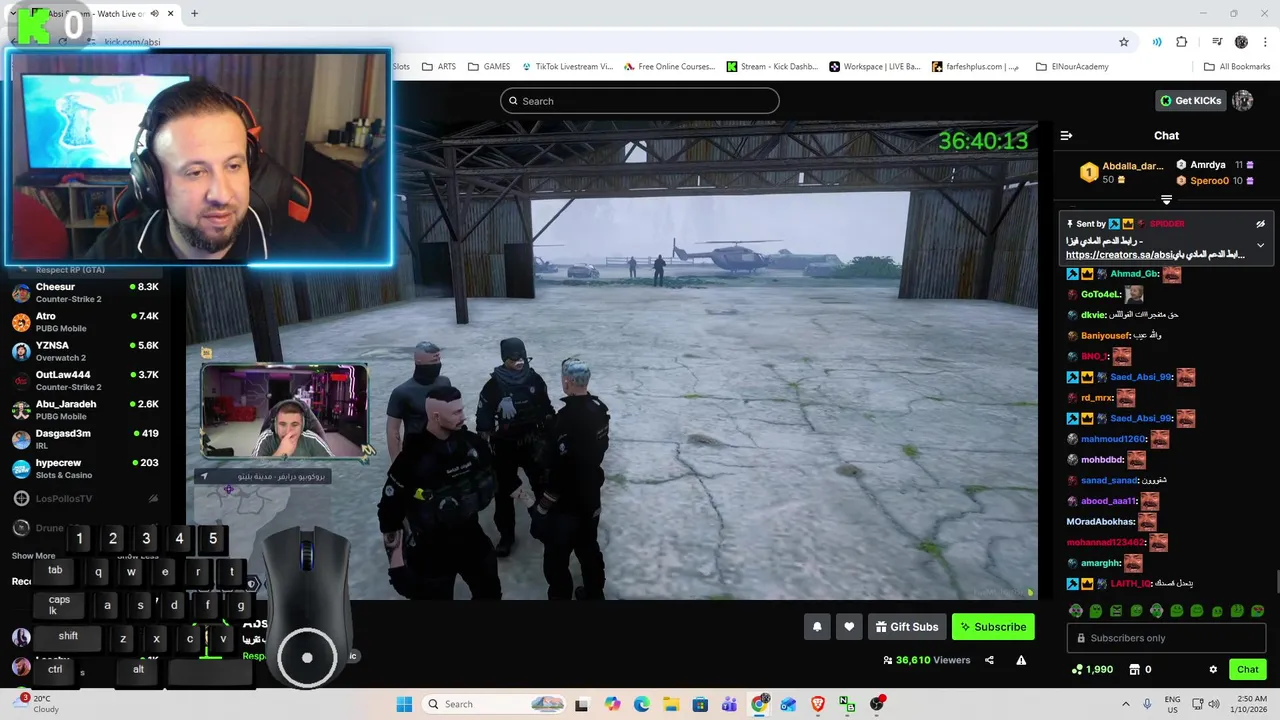This screenshot has width=1280, height=720.
Task: Open TikTok Livestream bookmark
Action: tap(567, 67)
